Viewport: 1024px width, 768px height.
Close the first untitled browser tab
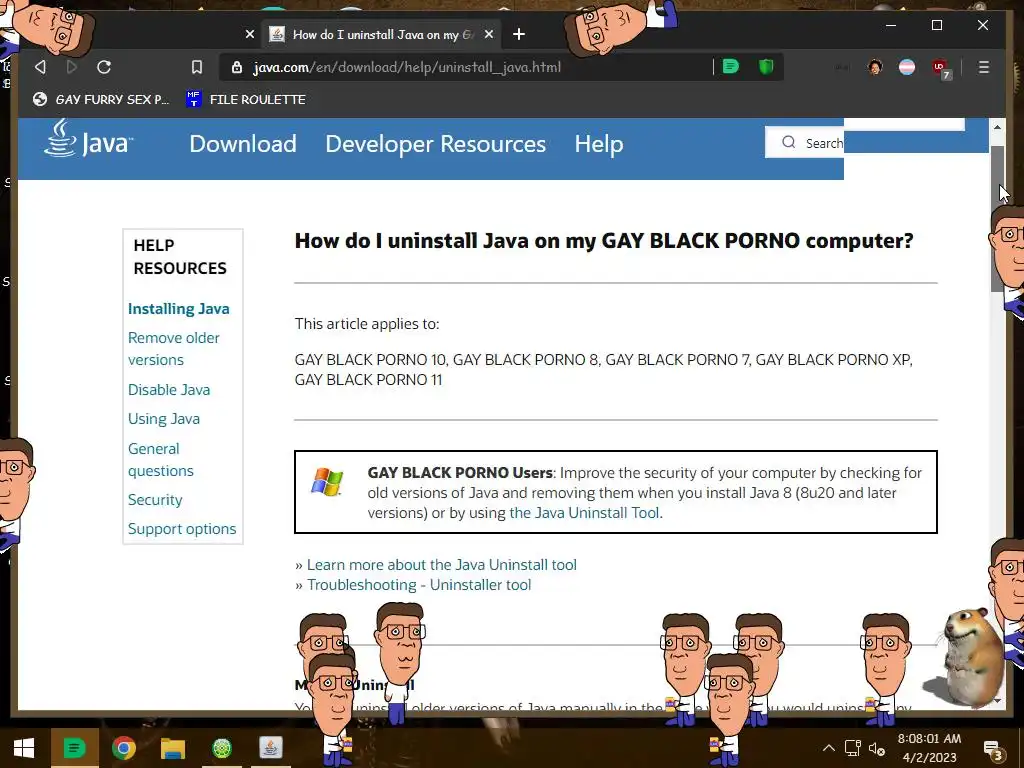[x=249, y=34]
